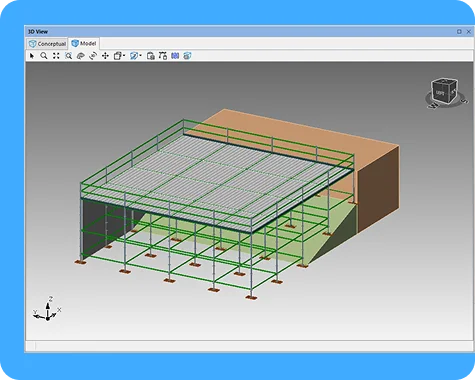Switch to the Conceptual tab
This screenshot has width=475, height=380.
pos(47,44)
